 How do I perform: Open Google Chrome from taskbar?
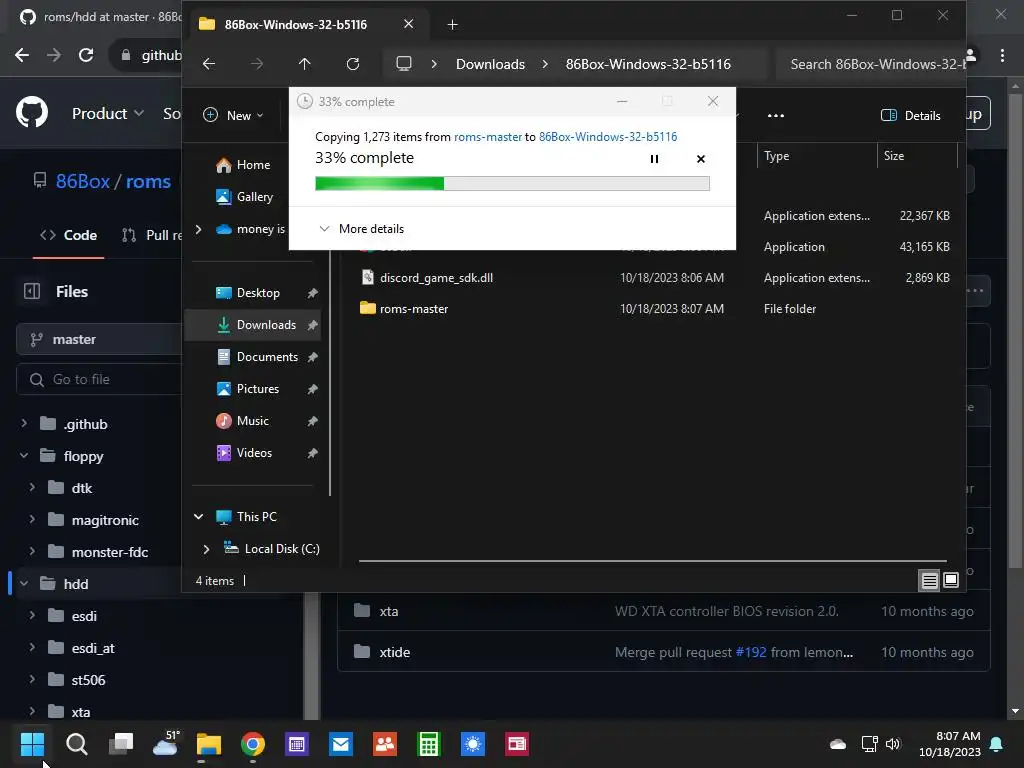(253, 744)
